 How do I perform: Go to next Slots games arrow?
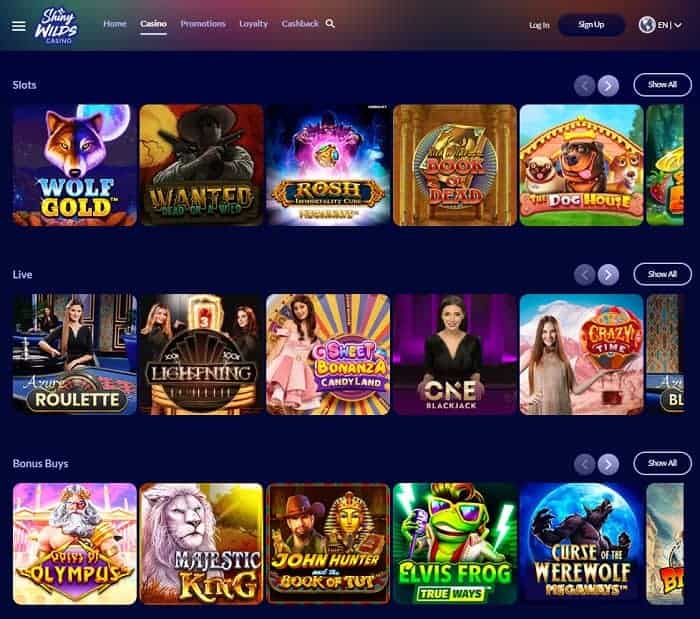pos(608,85)
